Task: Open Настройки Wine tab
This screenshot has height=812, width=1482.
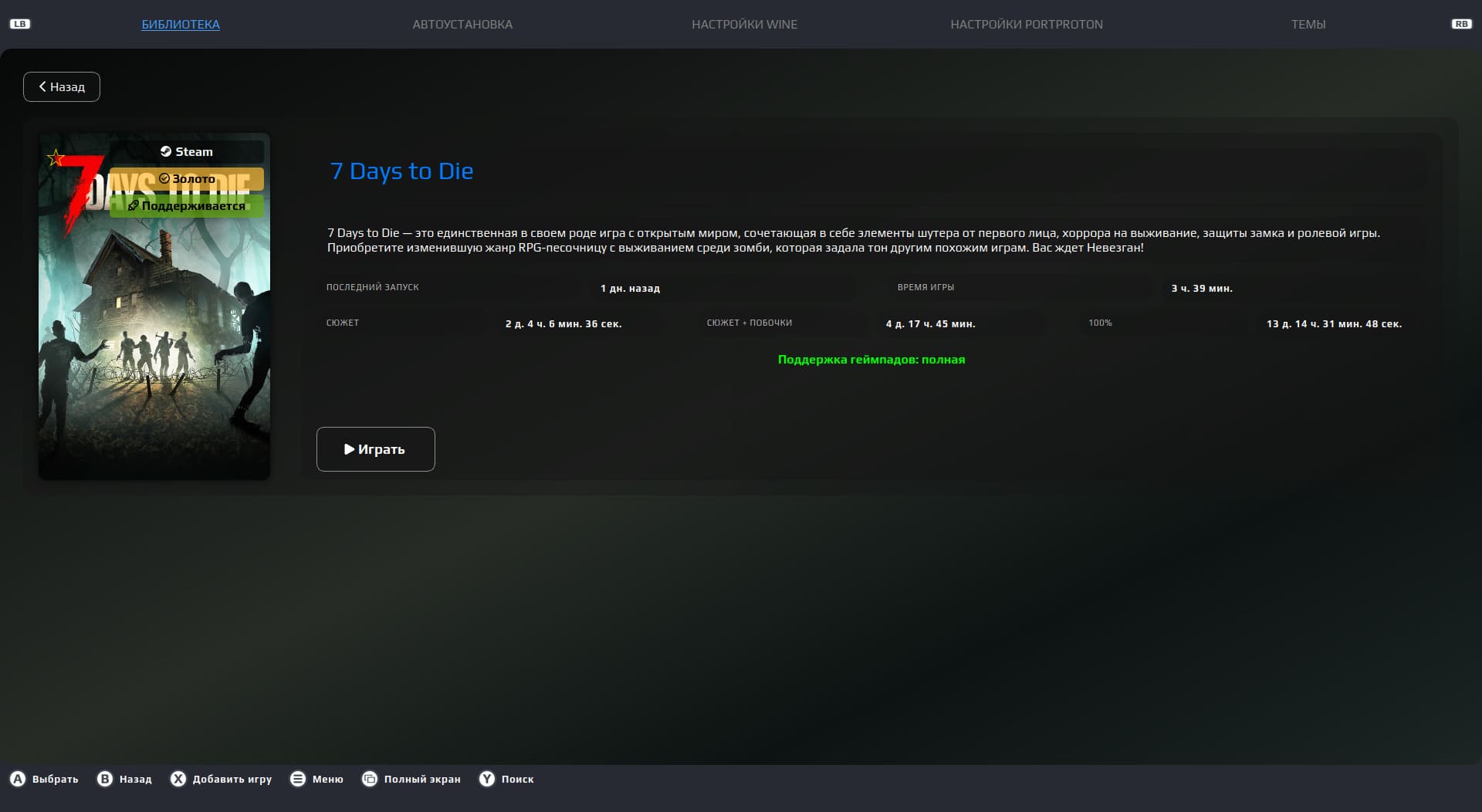Action: (x=744, y=25)
